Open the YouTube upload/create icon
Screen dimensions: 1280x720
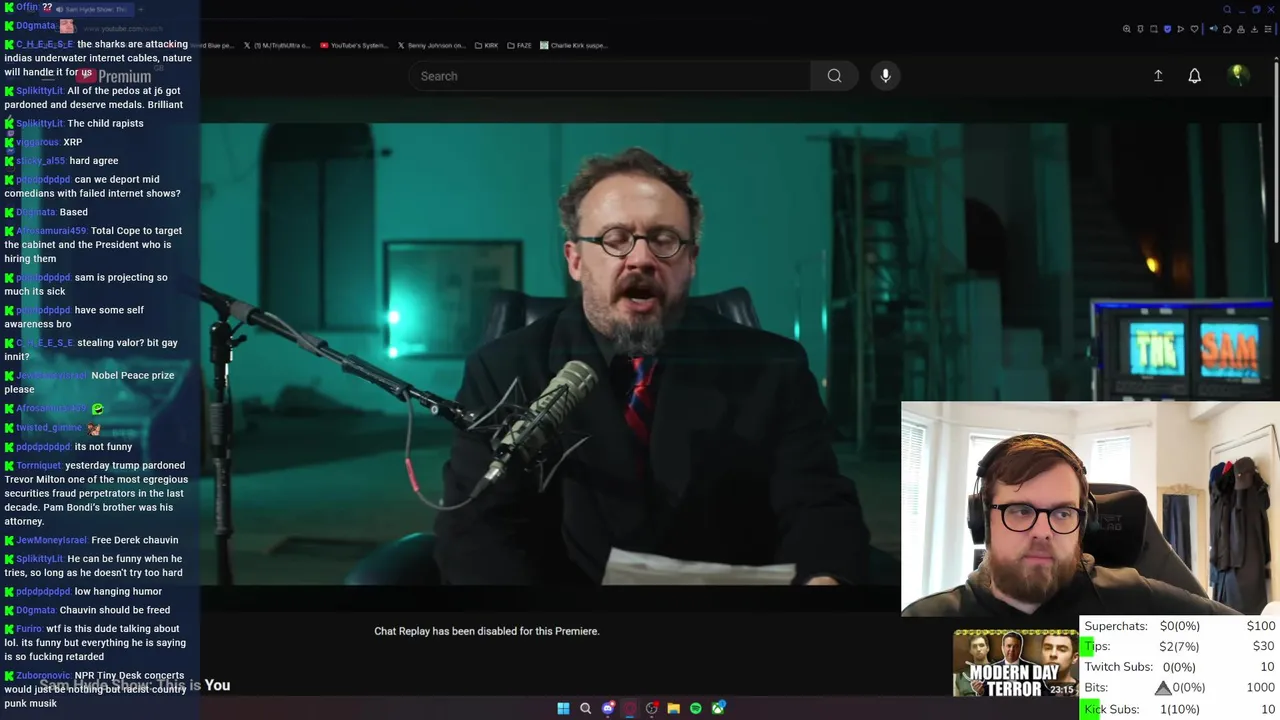[x=1158, y=76]
